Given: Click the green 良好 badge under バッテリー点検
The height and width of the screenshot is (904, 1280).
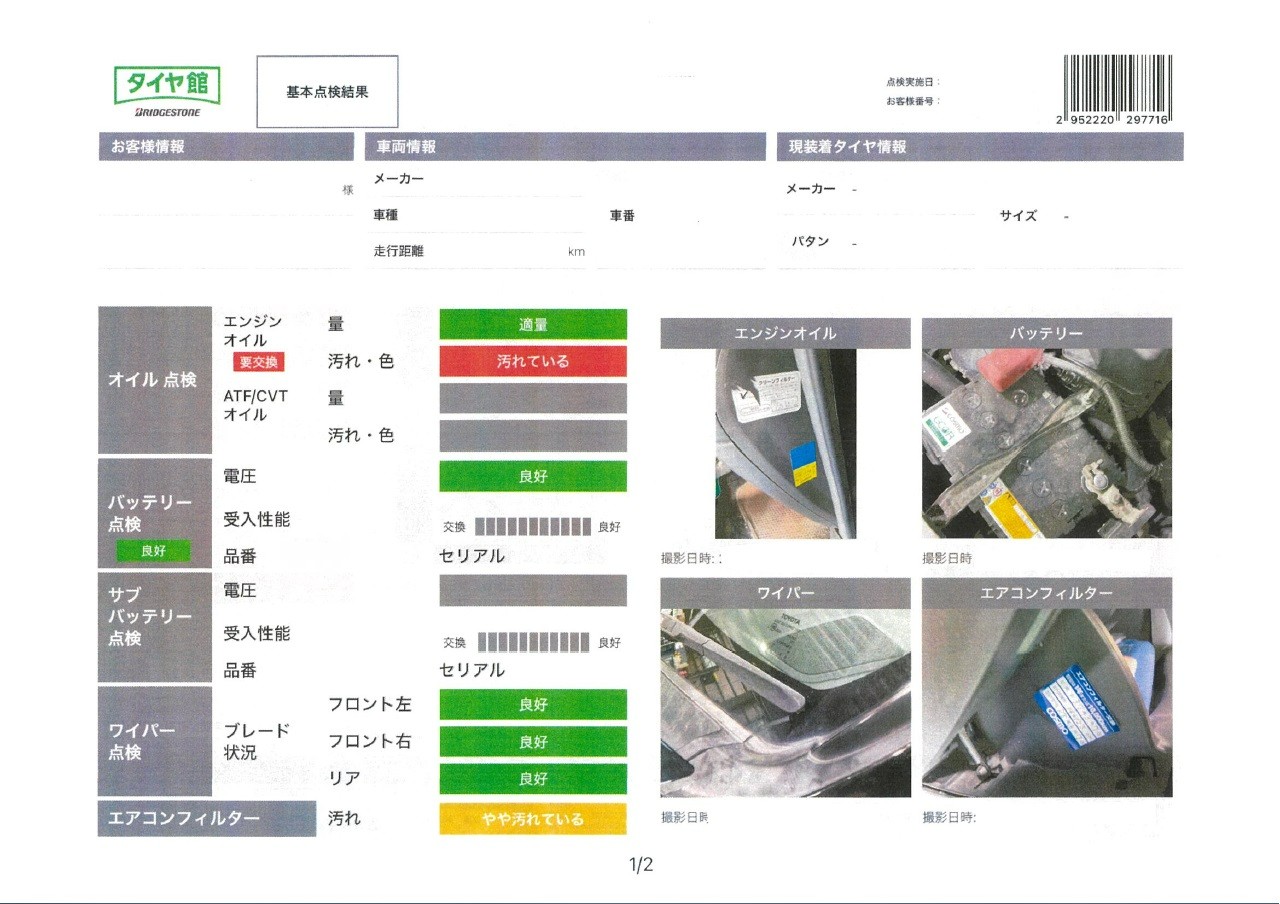Looking at the screenshot, I should [153, 550].
